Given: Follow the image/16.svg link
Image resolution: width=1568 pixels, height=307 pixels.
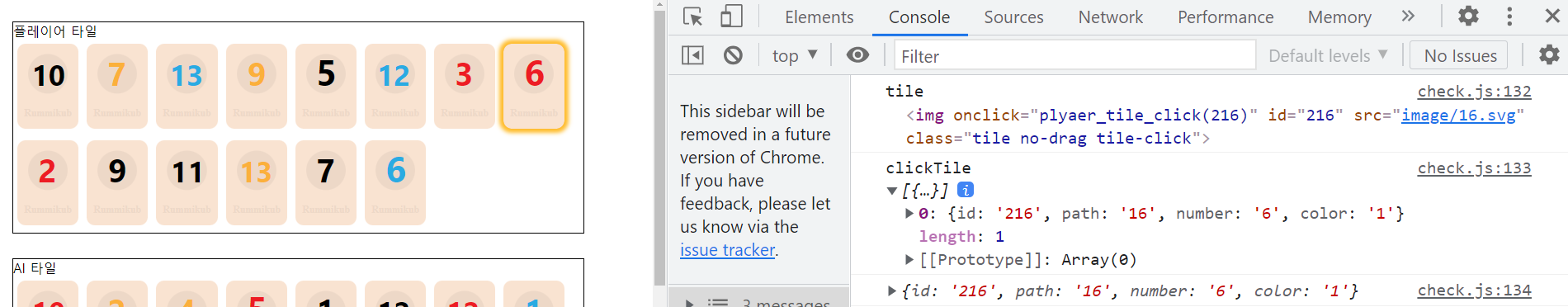Looking at the screenshot, I should pos(1458,116).
